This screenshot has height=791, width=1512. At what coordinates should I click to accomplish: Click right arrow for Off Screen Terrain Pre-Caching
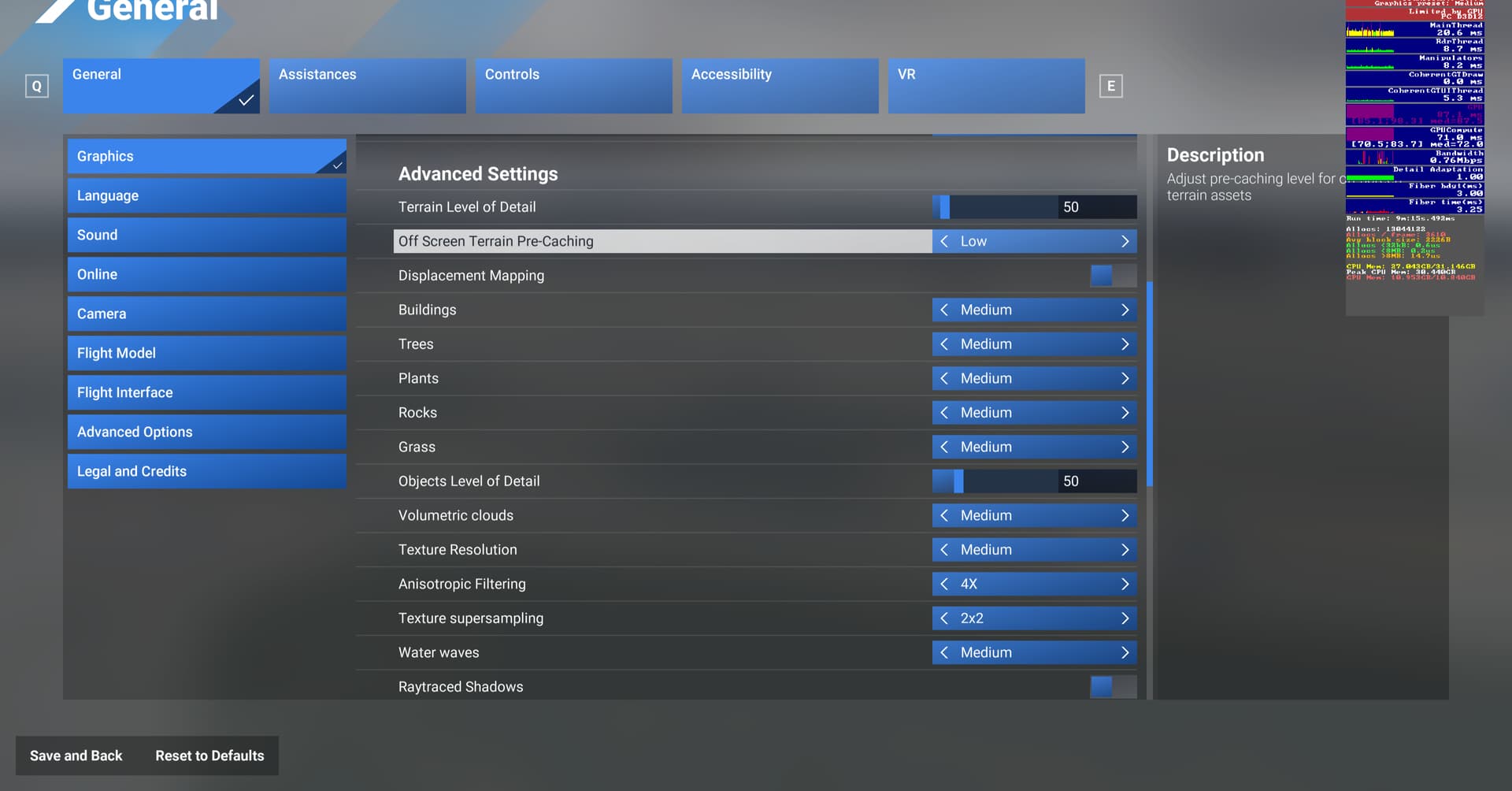pos(1125,241)
